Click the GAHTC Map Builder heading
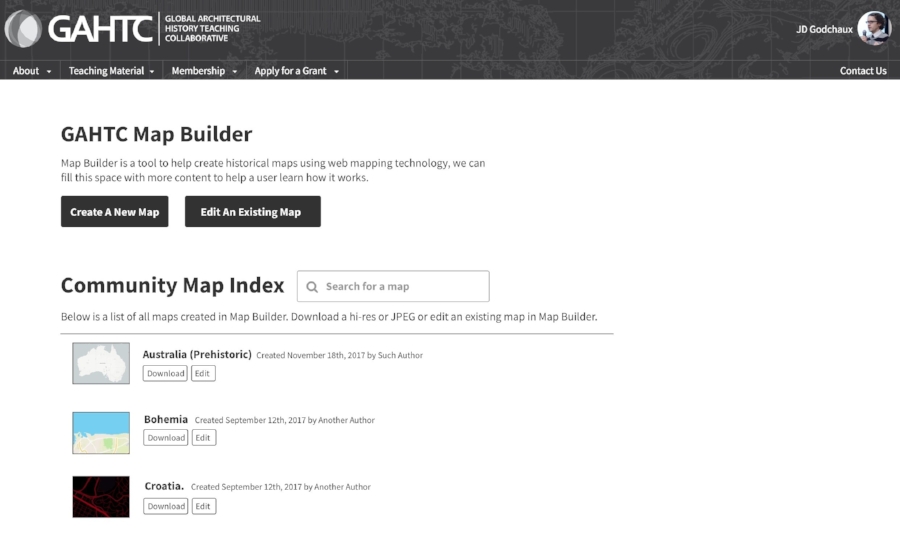Viewport: 900px width, 536px height. click(x=157, y=134)
